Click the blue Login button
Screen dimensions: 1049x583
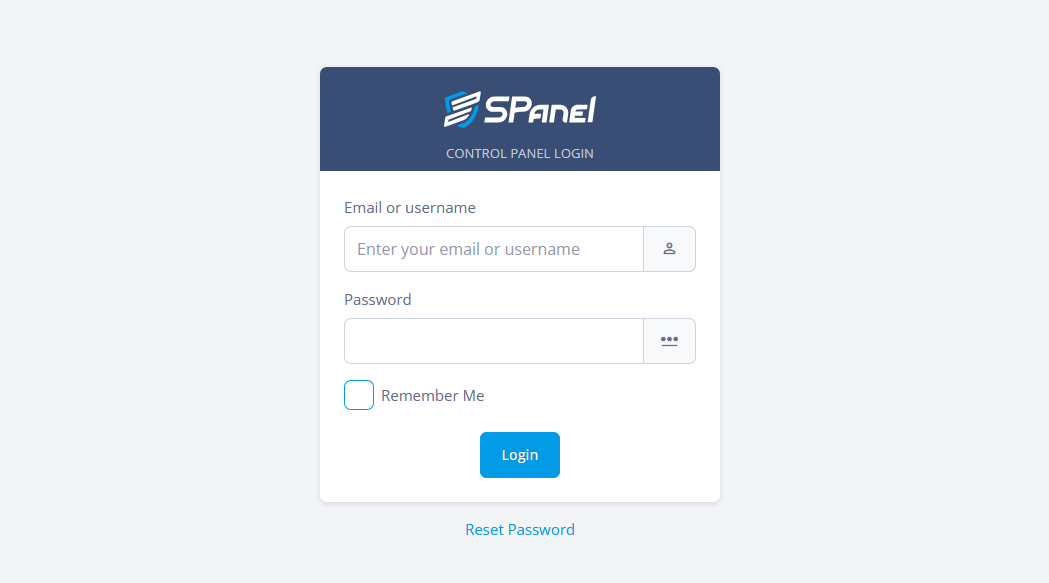(x=520, y=455)
